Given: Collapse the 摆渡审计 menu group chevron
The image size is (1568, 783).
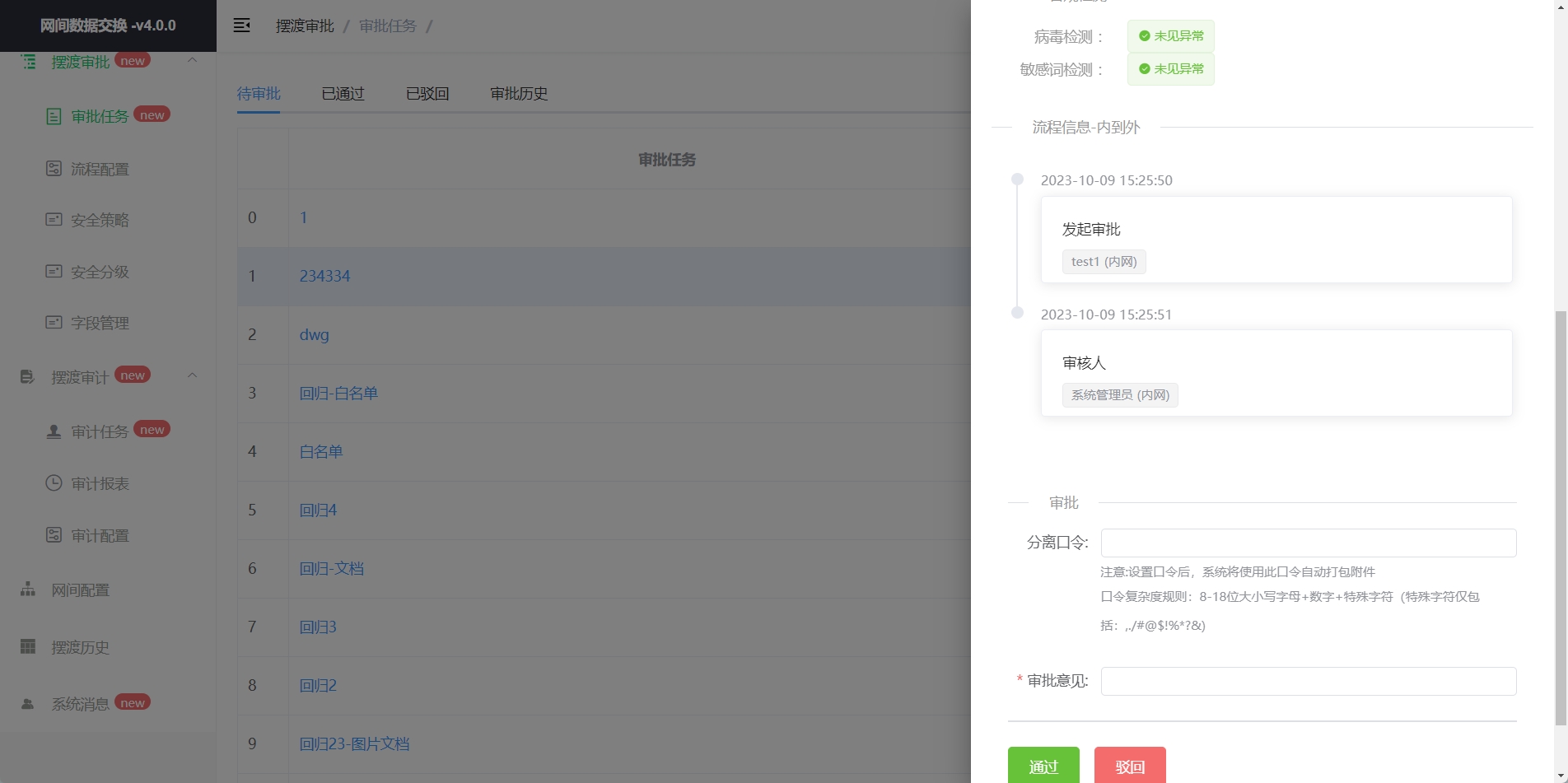Looking at the screenshot, I should [192, 375].
